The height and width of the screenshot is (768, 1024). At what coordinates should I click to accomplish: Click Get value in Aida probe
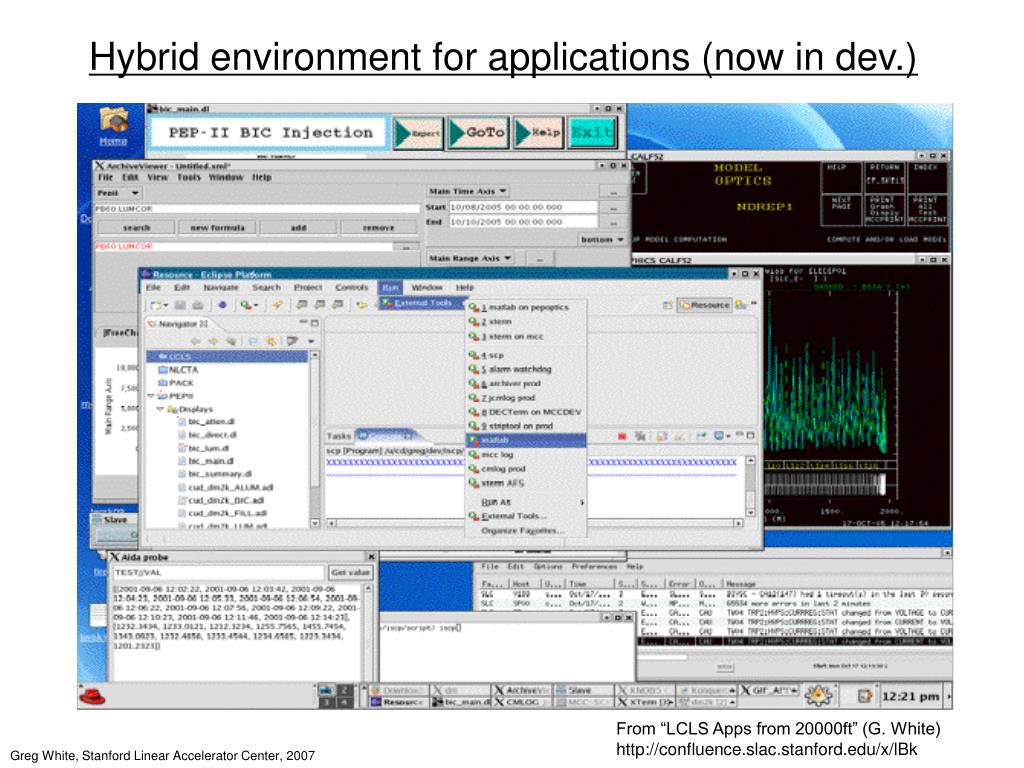351,573
